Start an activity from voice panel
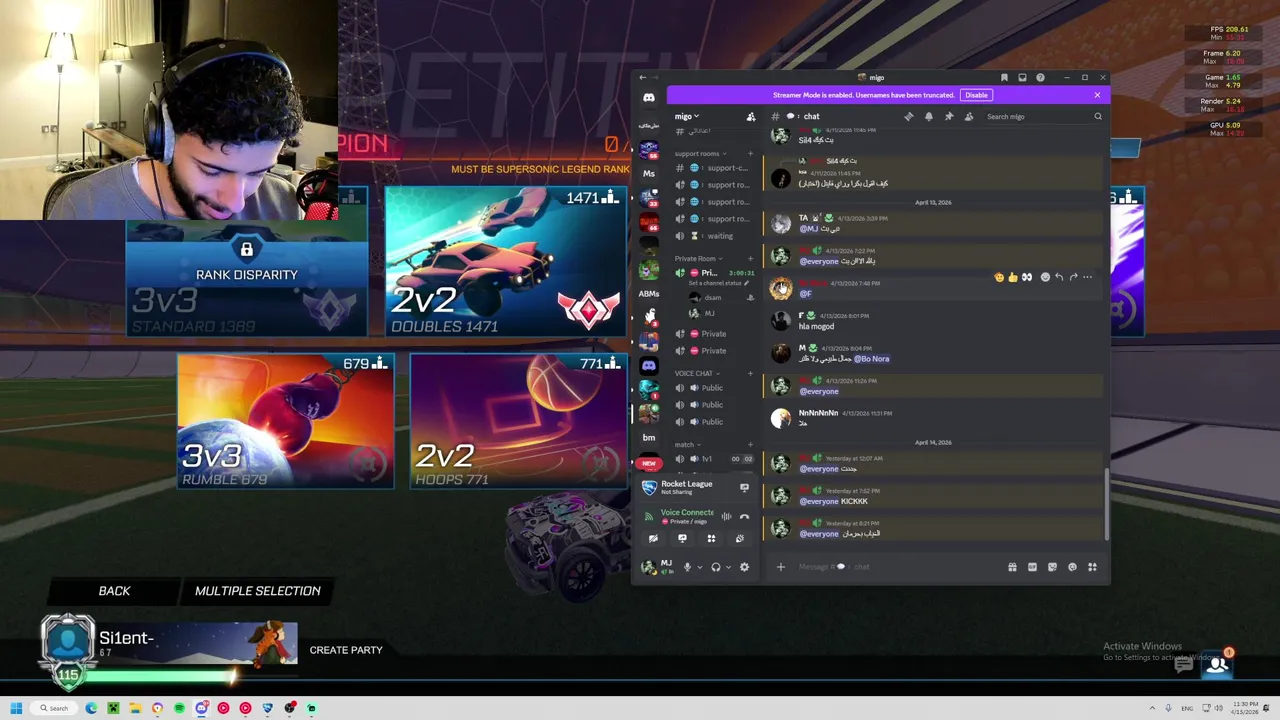The image size is (1280, 720). coord(711,539)
